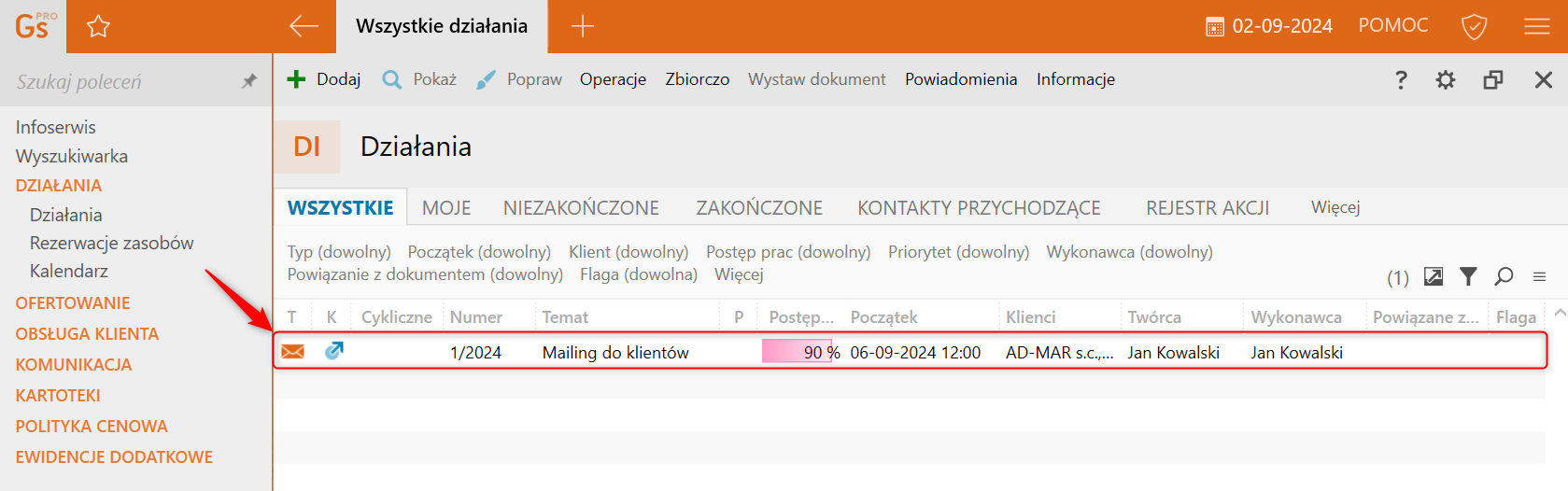Open Kalendarz in the sidebar
Viewport: 1568px width, 491px height.
(69, 271)
